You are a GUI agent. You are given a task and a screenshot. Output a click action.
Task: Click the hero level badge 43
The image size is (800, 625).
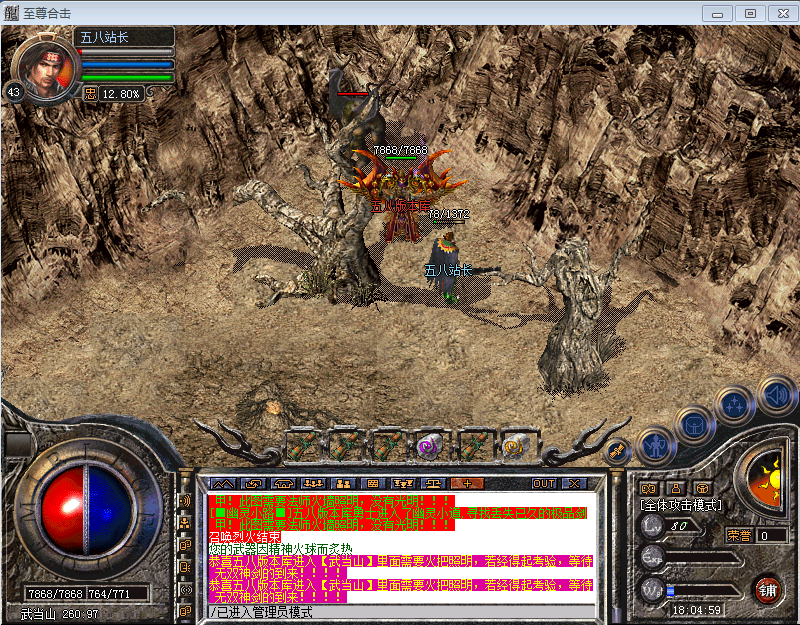pyautogui.click(x=14, y=92)
